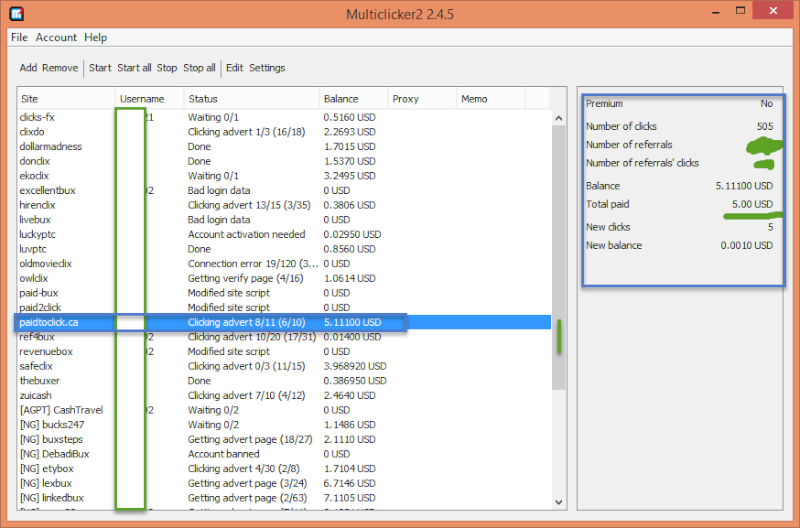Select the clicks-fx row
Image resolution: width=800 pixels, height=528 pixels.
click(x=284, y=117)
